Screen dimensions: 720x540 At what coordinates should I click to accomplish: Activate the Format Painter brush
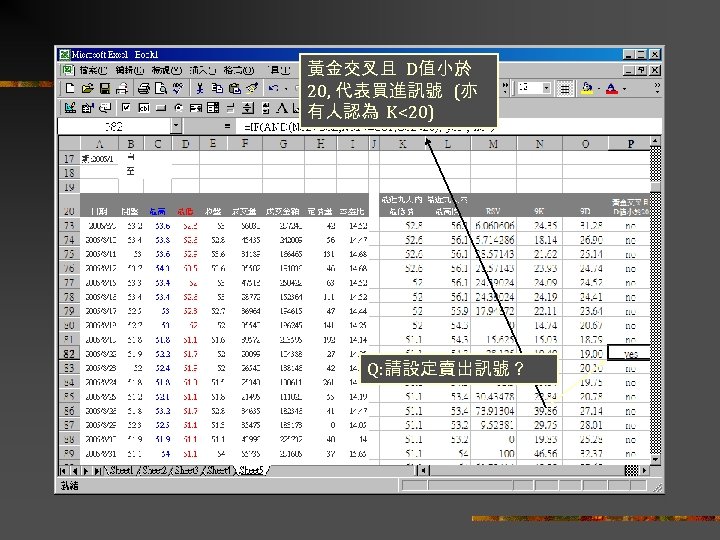tap(252, 88)
